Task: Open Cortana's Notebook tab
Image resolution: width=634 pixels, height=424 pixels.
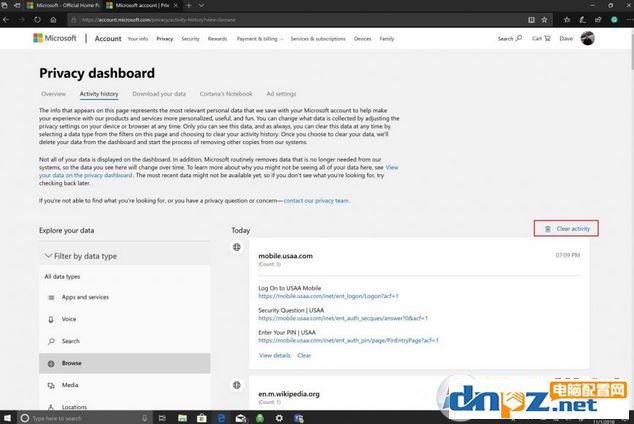Action: (226, 94)
